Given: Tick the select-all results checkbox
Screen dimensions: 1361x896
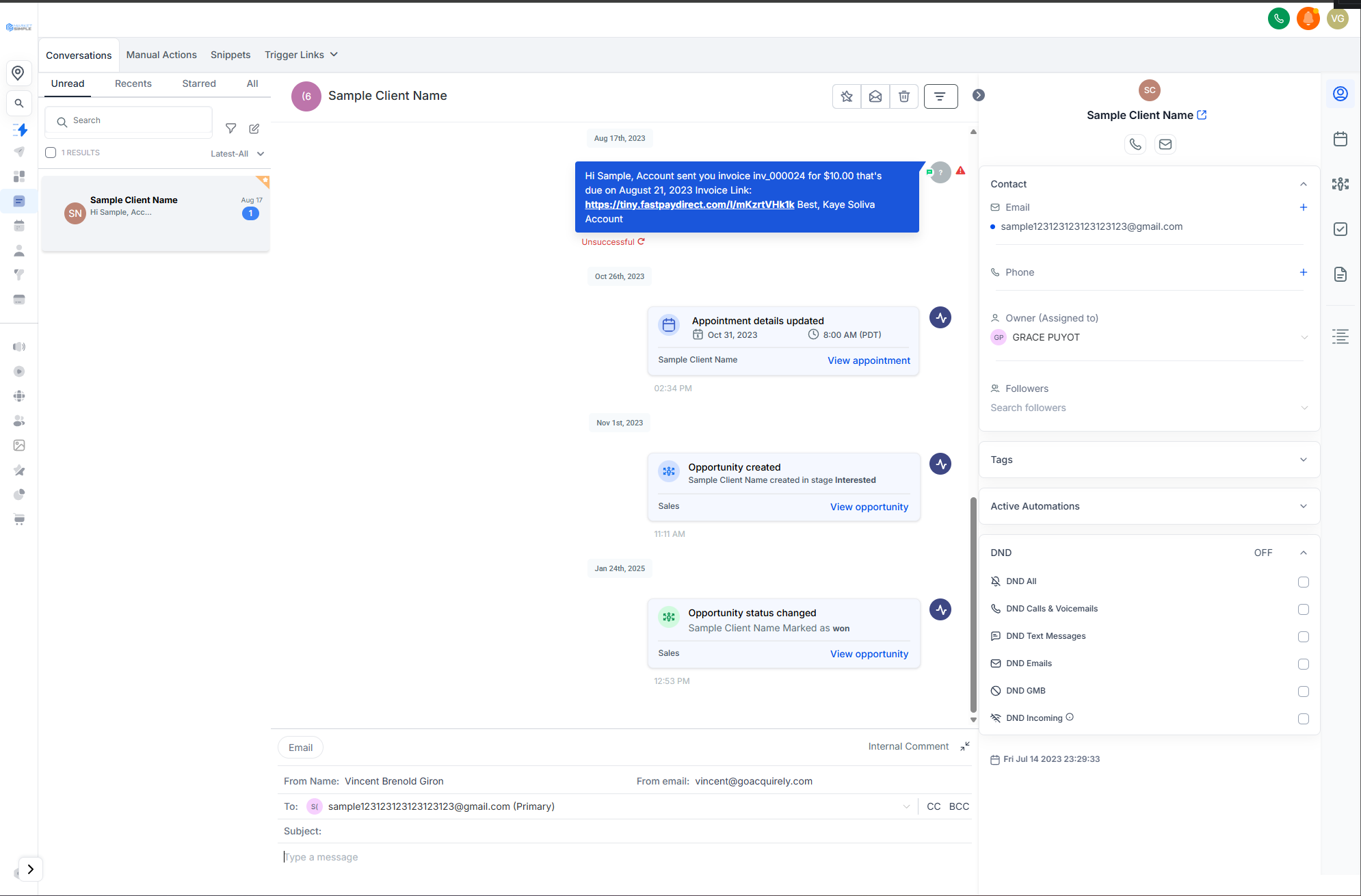Looking at the screenshot, I should (51, 153).
